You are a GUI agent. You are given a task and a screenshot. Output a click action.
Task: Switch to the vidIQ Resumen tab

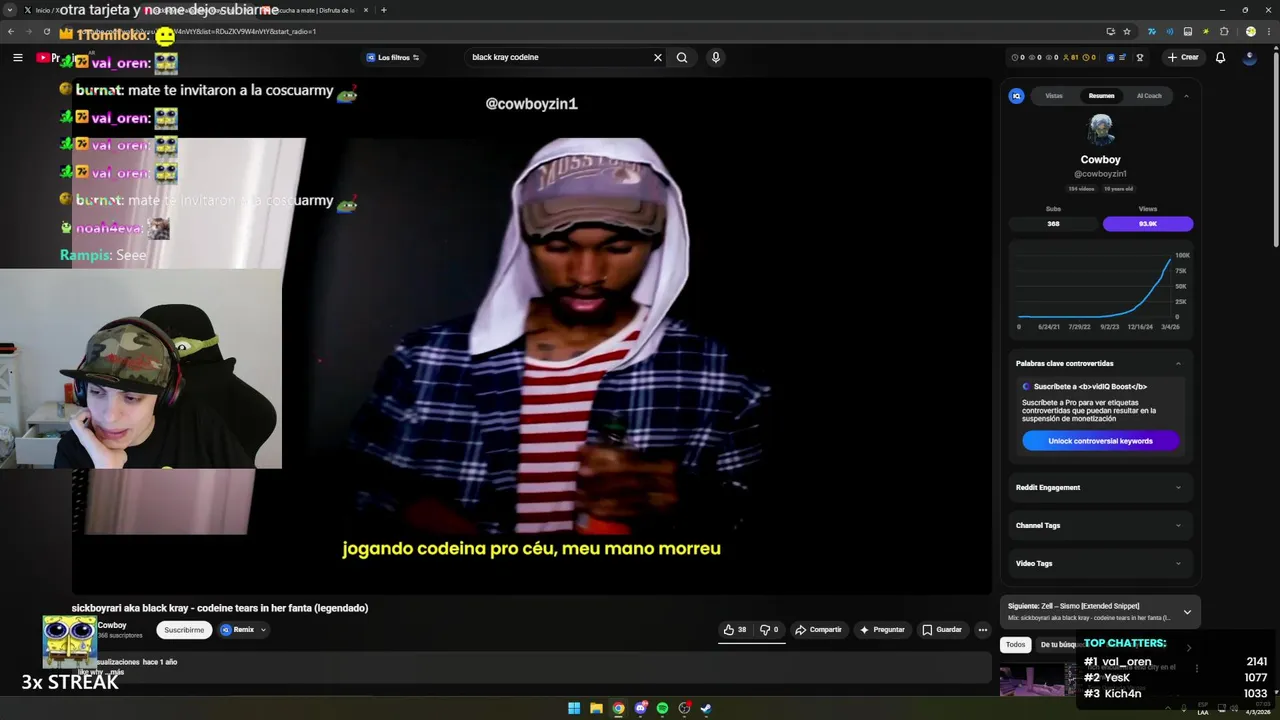(1101, 96)
